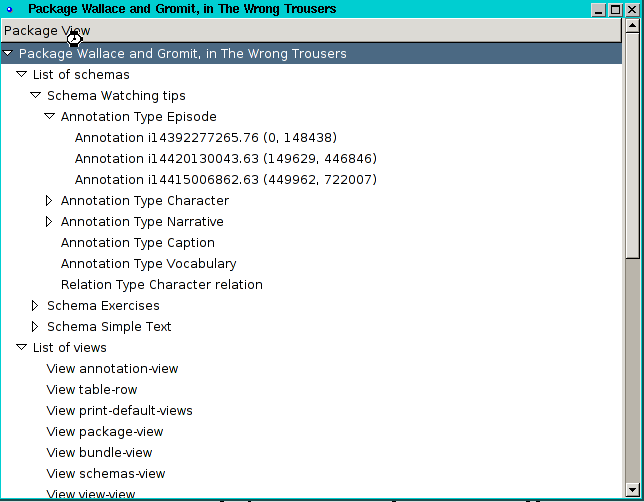Image resolution: width=644 pixels, height=502 pixels.
Task: Select Annotation Type Vocabulary
Action: click(x=148, y=264)
